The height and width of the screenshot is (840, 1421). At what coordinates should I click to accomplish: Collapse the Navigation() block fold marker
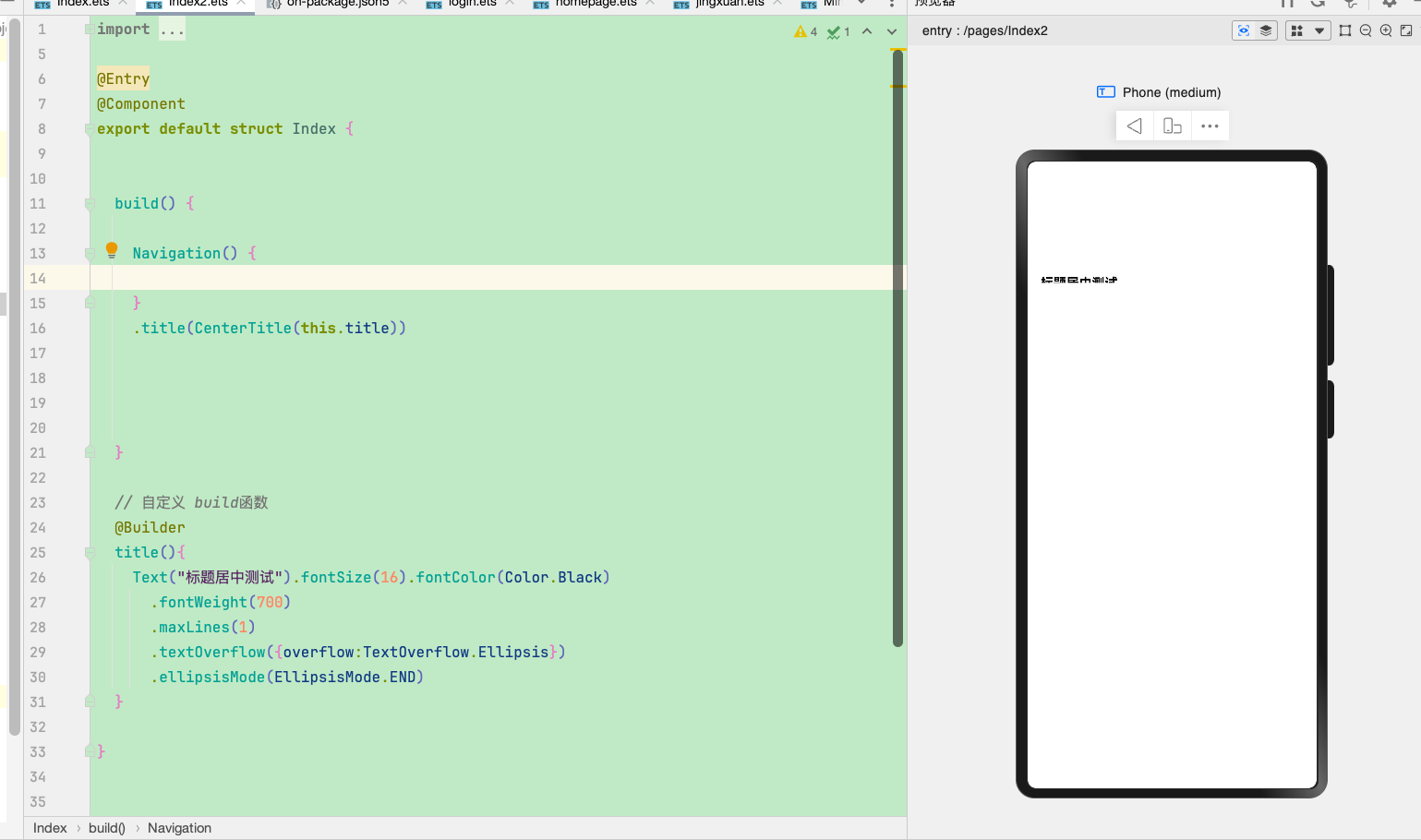pos(90,254)
